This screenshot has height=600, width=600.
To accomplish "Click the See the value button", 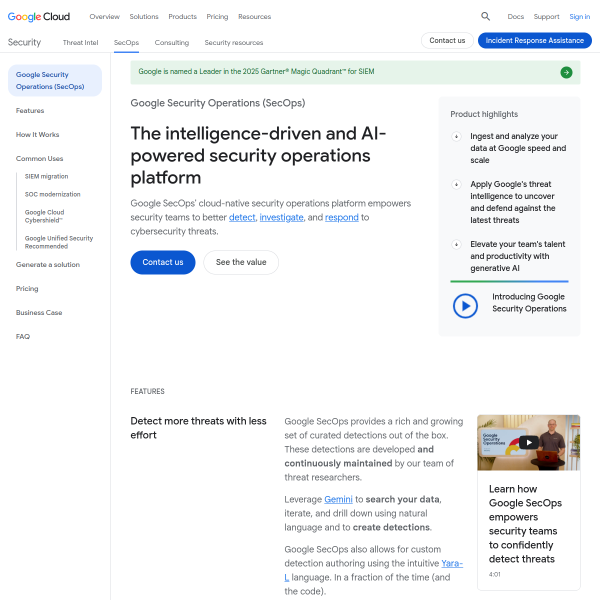I will click(x=241, y=262).
